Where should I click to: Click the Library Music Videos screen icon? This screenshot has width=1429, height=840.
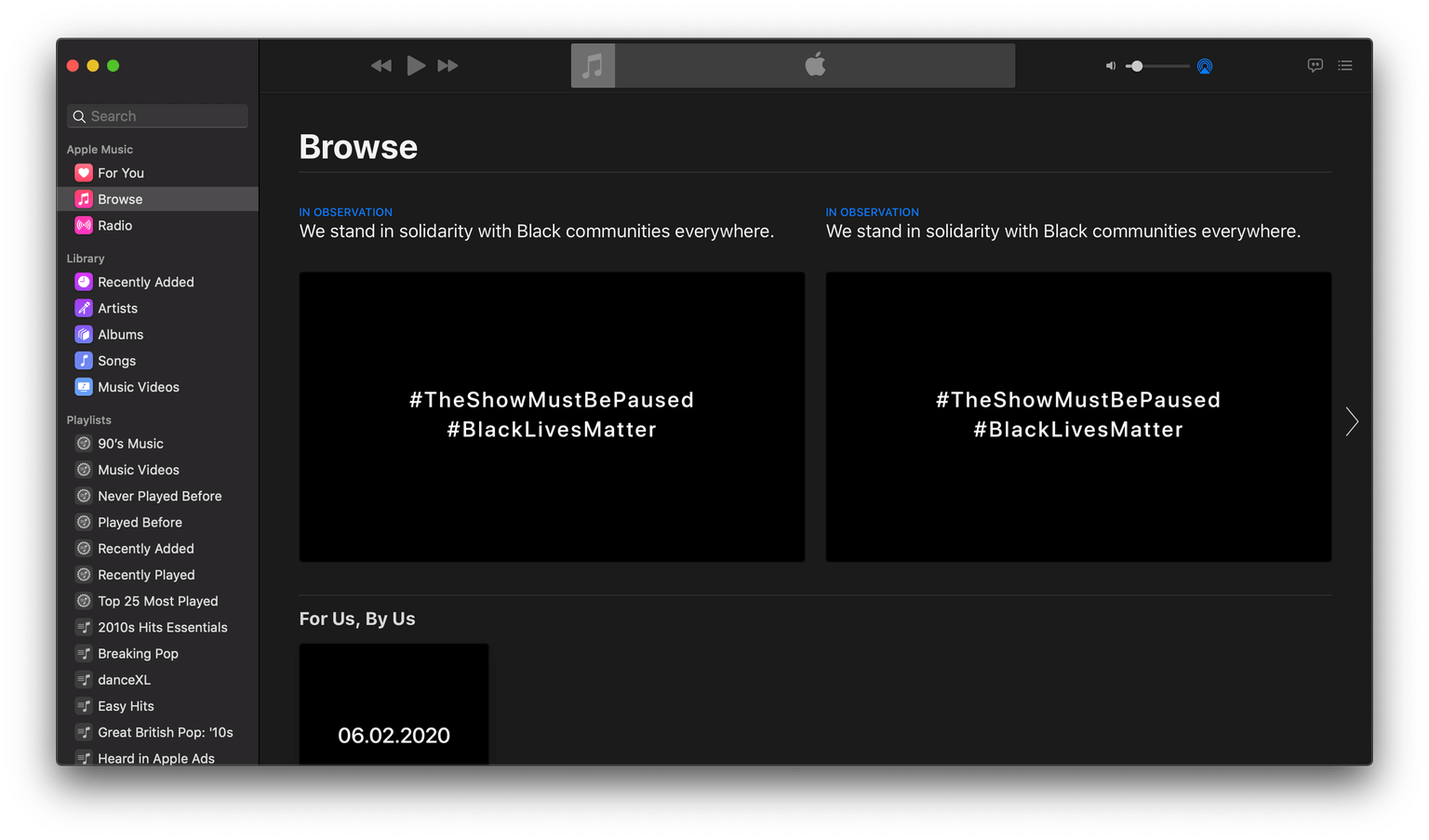click(x=84, y=387)
